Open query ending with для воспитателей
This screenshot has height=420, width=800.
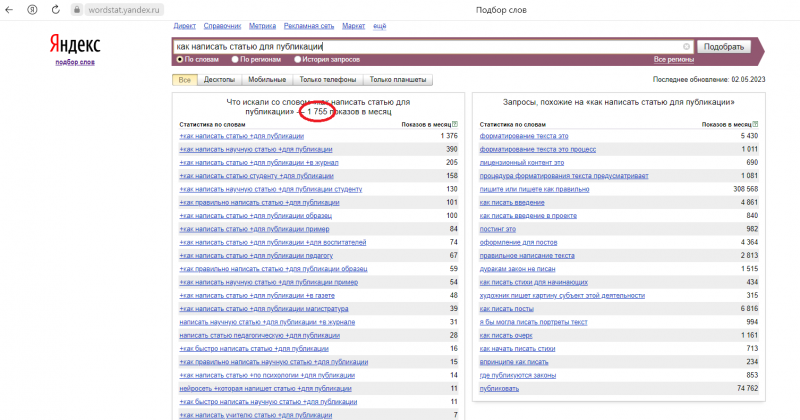(272, 242)
